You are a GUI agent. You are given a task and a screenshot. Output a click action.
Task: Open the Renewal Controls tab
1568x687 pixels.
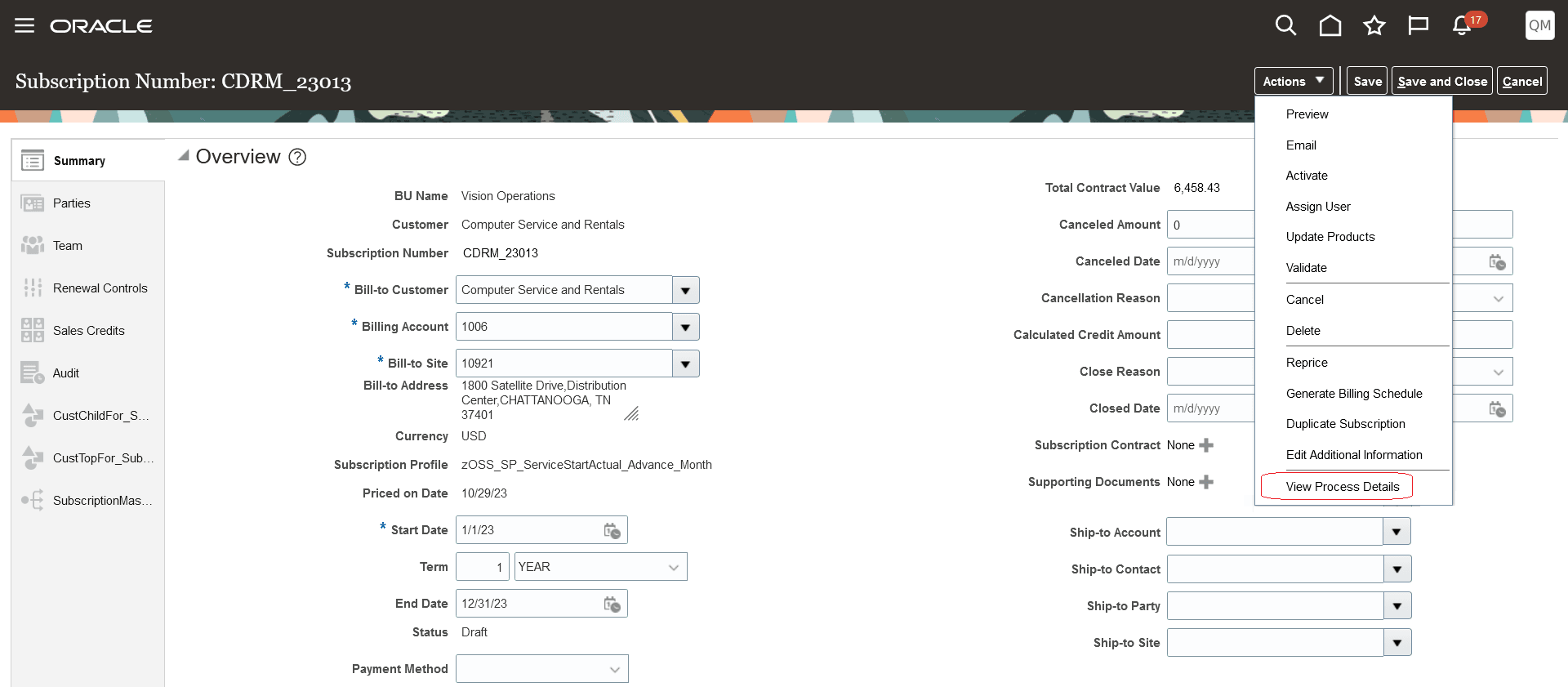click(x=88, y=288)
